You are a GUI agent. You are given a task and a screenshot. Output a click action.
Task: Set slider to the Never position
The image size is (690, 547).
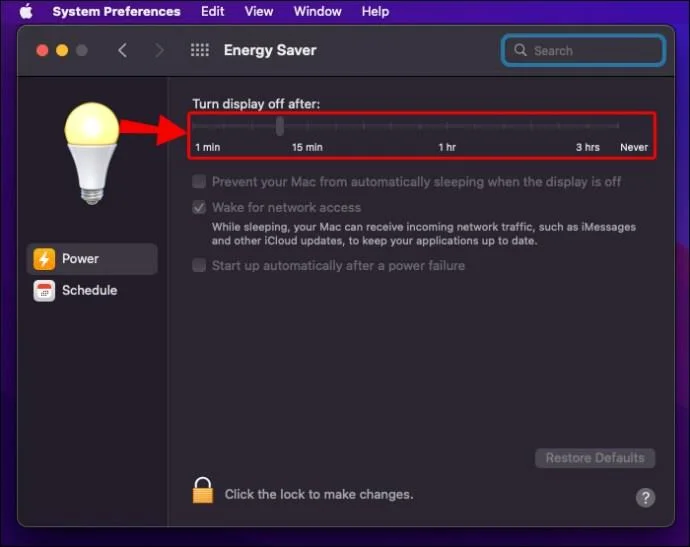click(618, 126)
